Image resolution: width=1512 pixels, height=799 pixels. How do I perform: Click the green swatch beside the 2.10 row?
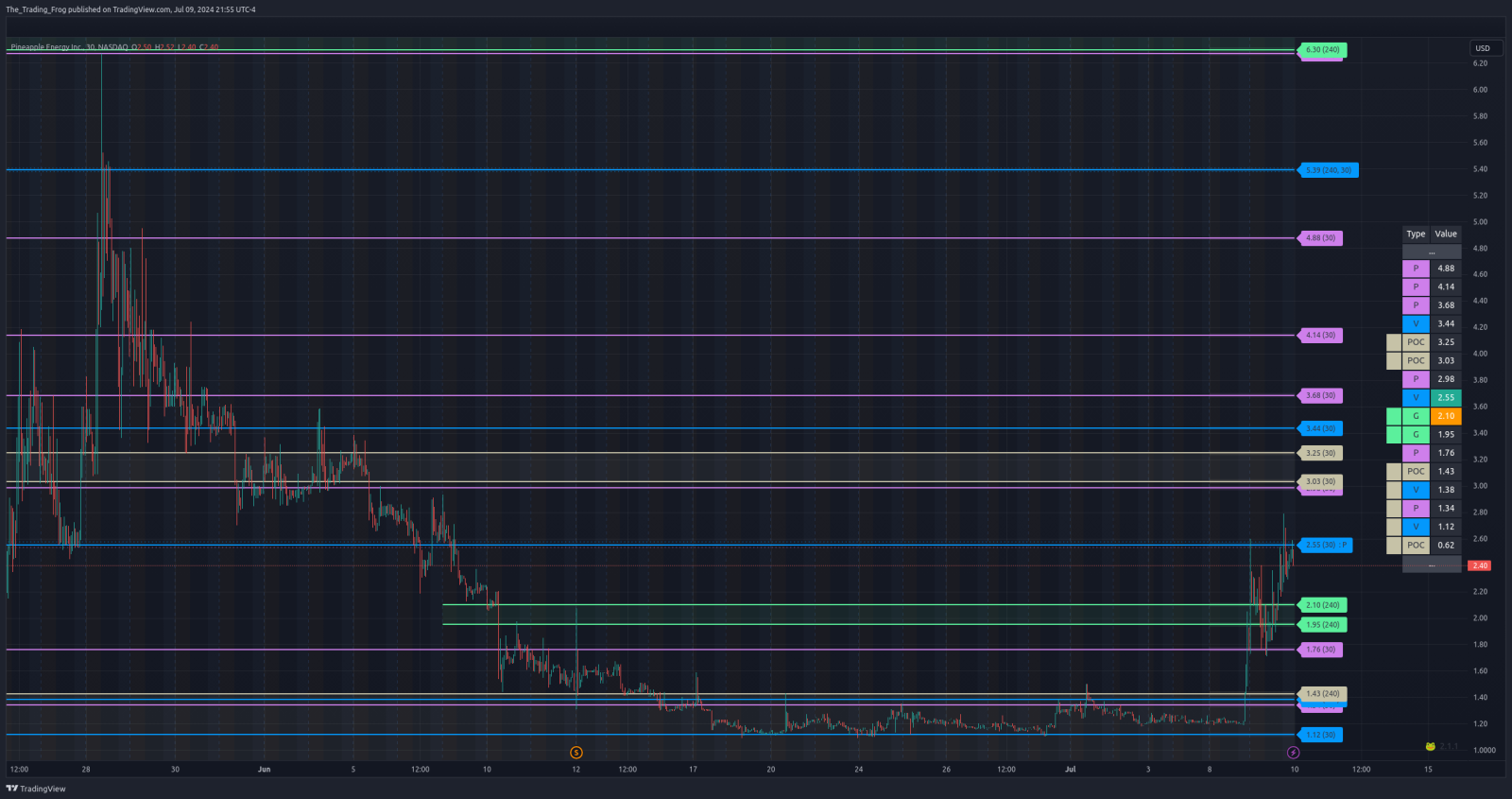pos(1394,416)
